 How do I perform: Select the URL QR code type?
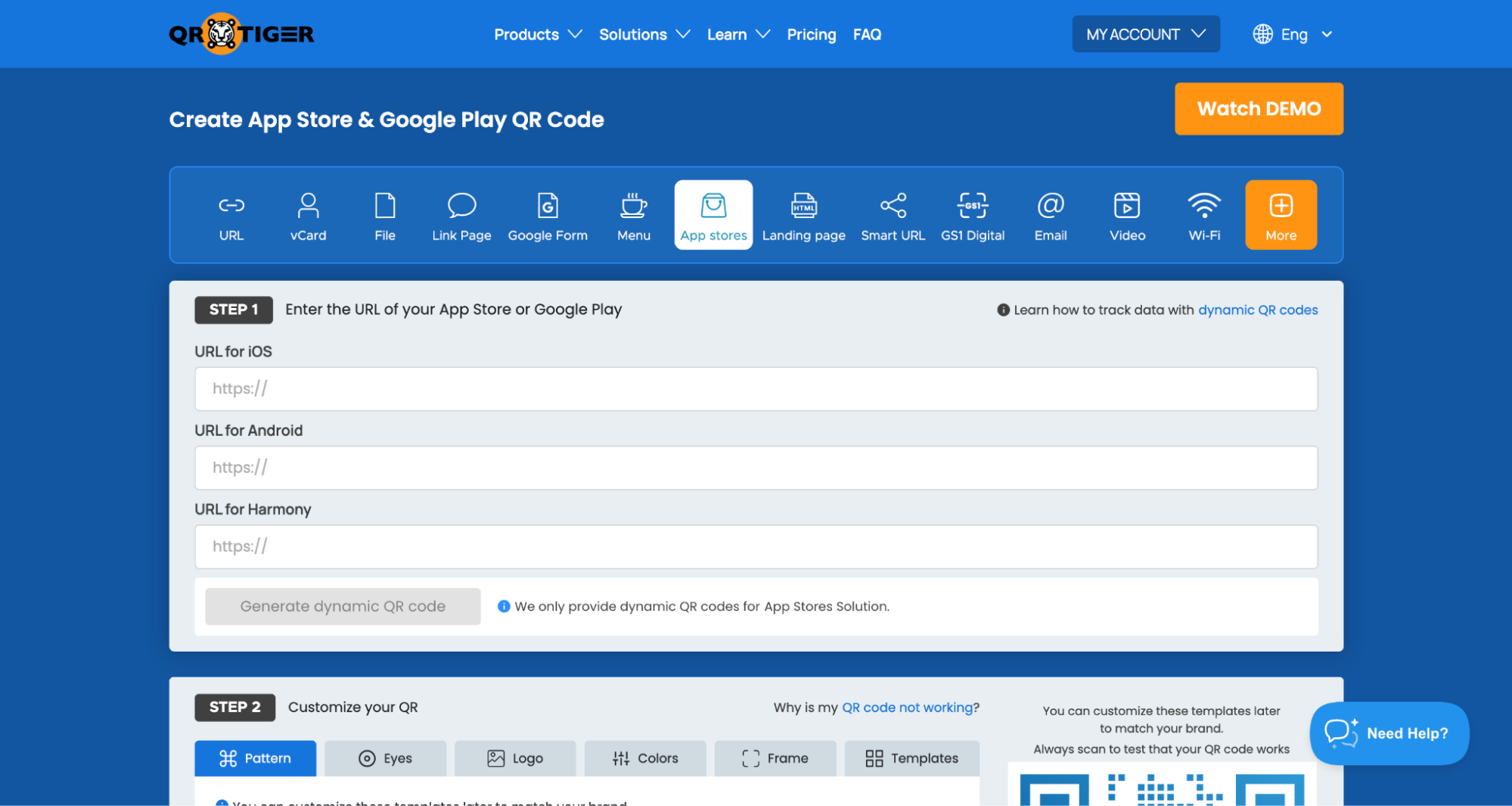coord(231,216)
